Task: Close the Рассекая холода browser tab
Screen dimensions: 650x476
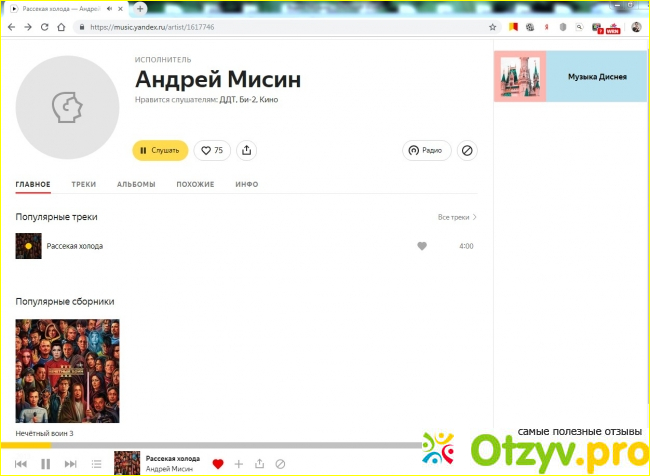Action: [x=120, y=8]
